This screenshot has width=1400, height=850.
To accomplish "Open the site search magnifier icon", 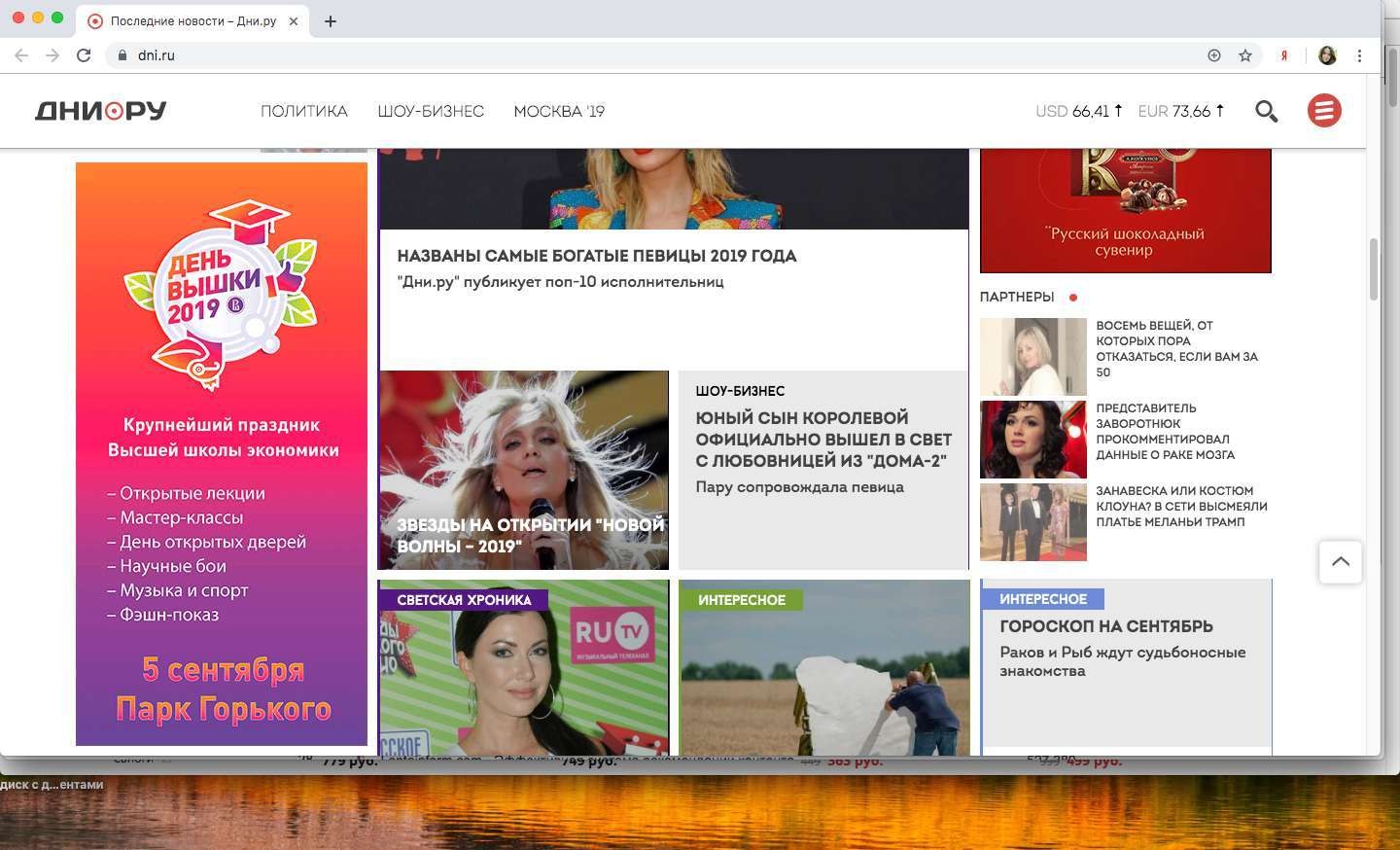I will coord(1266,111).
